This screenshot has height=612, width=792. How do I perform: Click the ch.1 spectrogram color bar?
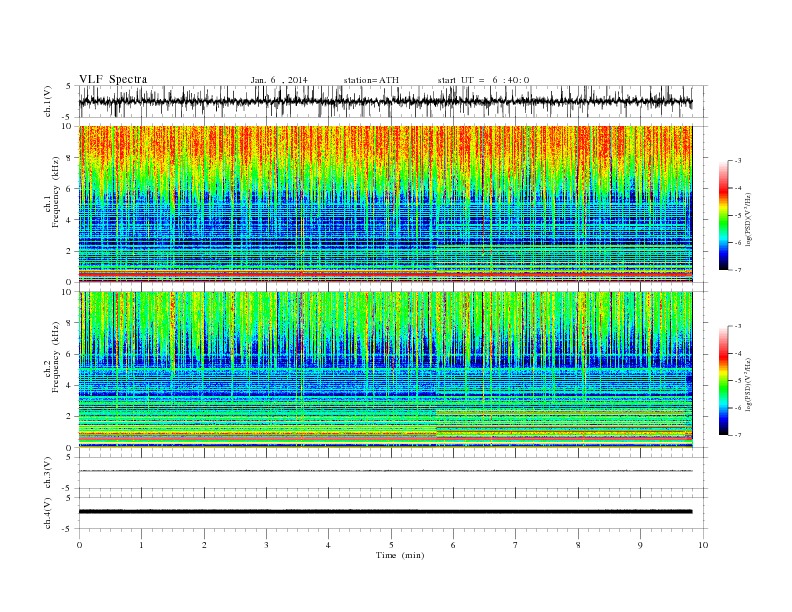click(x=723, y=216)
